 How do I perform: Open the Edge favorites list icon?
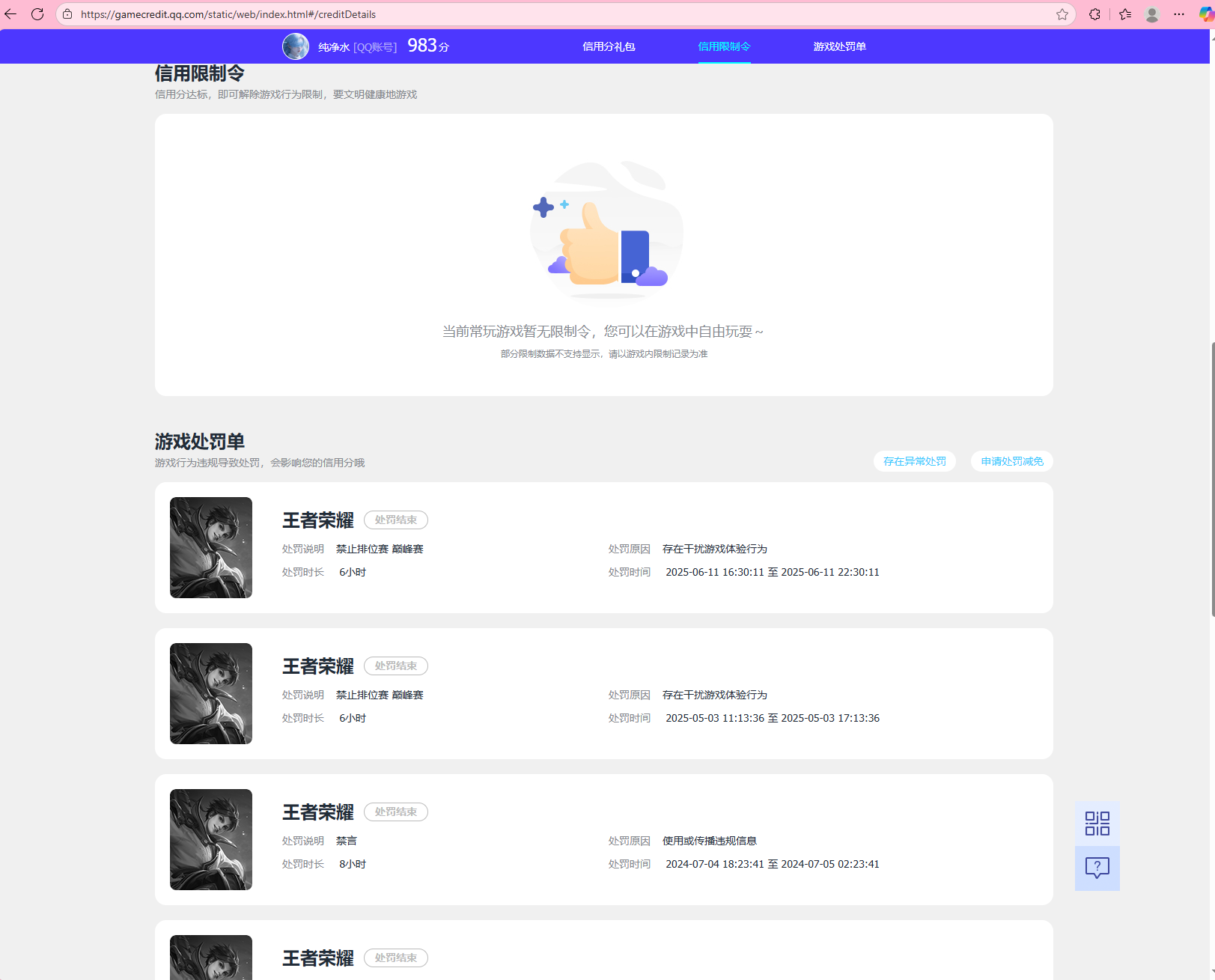click(1124, 13)
